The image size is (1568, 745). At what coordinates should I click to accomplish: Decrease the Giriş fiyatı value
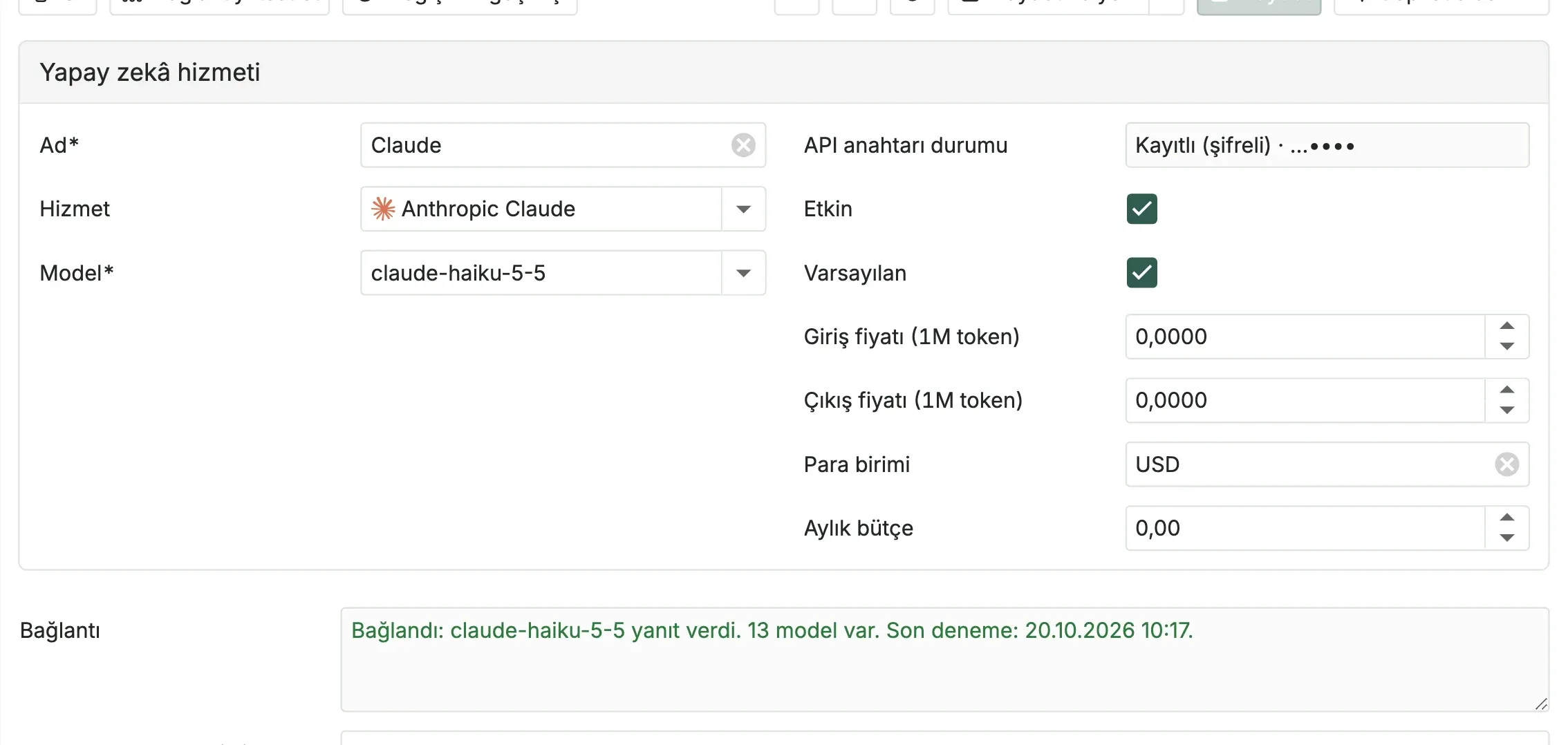point(1507,346)
